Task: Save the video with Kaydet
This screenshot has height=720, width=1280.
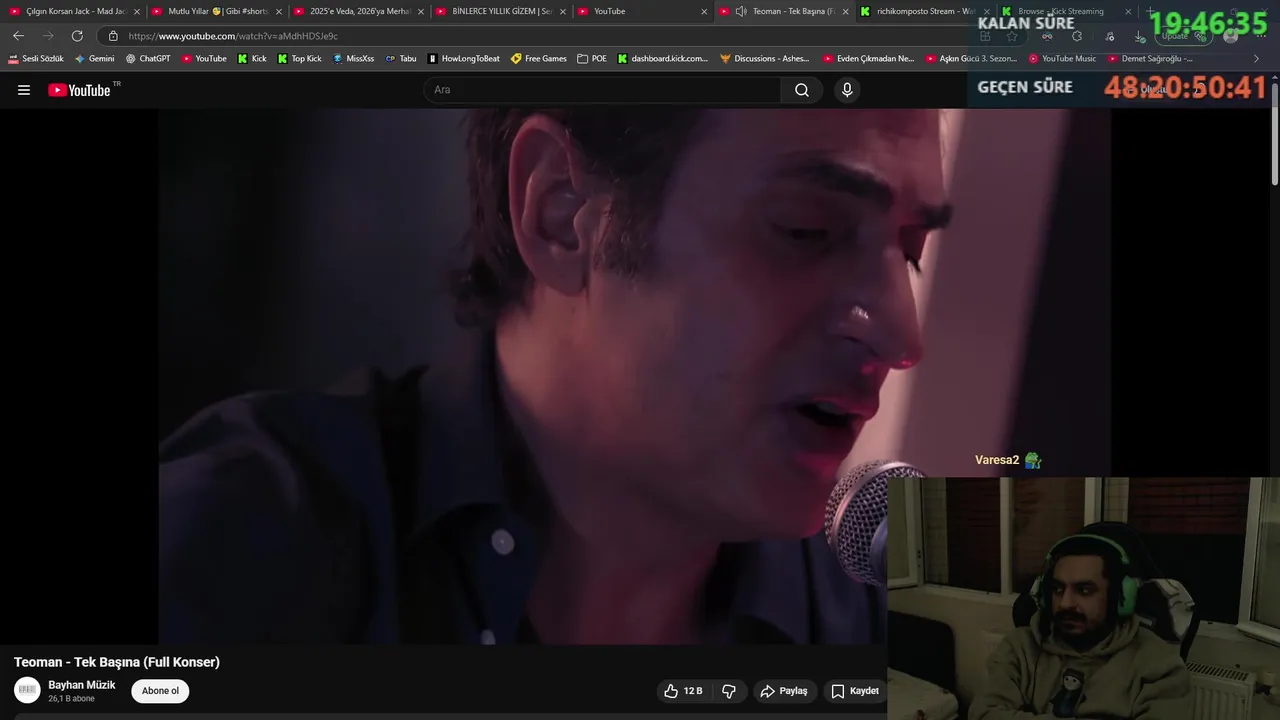Action: coord(855,691)
